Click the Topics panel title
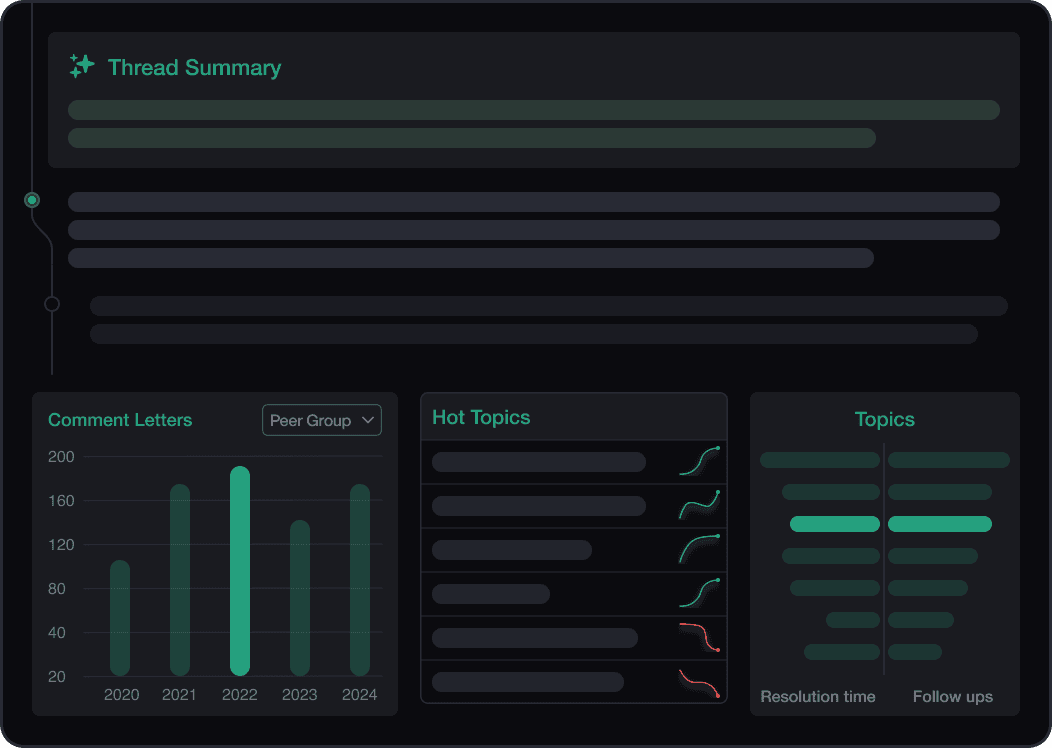Image resolution: width=1052 pixels, height=748 pixels. (x=884, y=419)
